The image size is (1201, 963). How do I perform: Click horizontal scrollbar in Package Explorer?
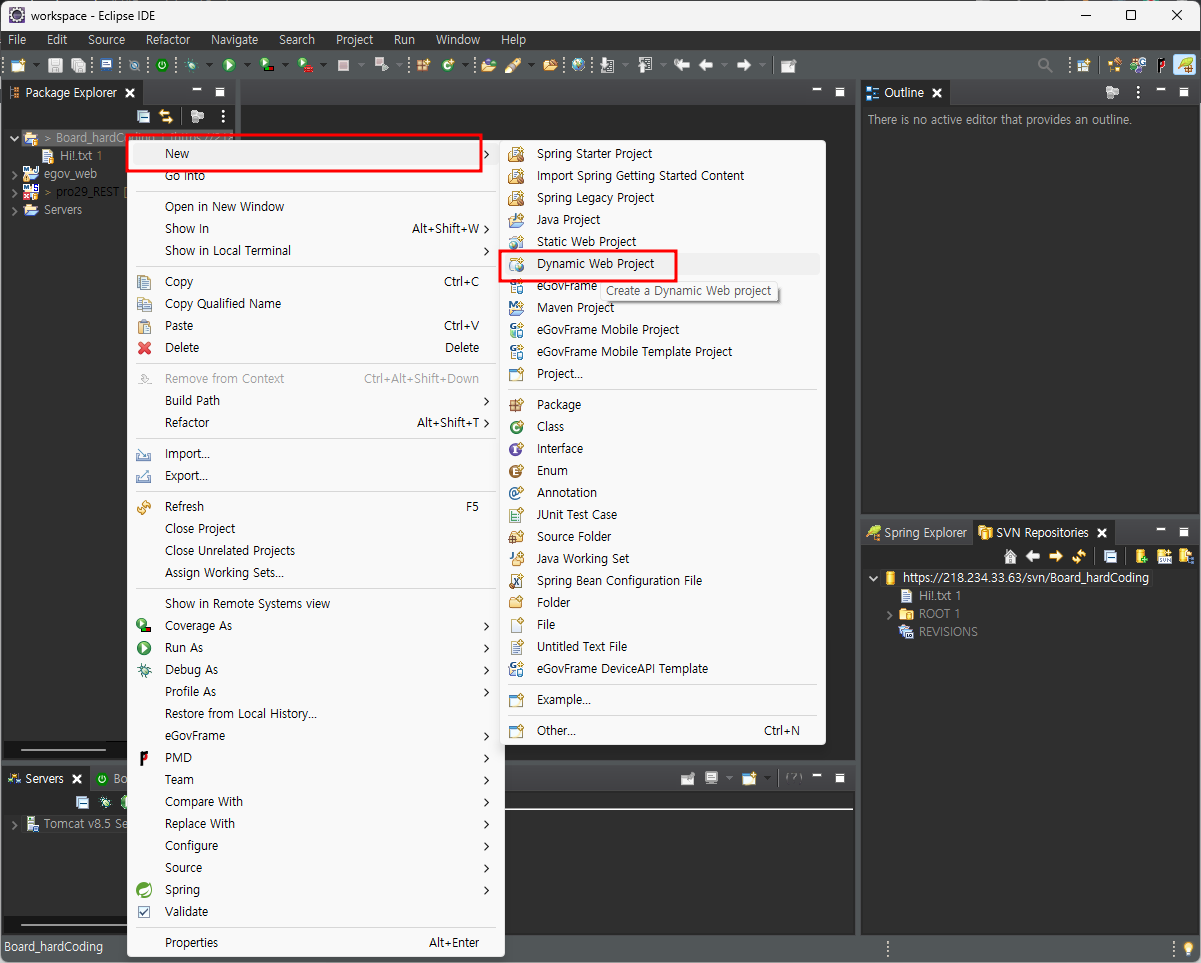coord(63,749)
